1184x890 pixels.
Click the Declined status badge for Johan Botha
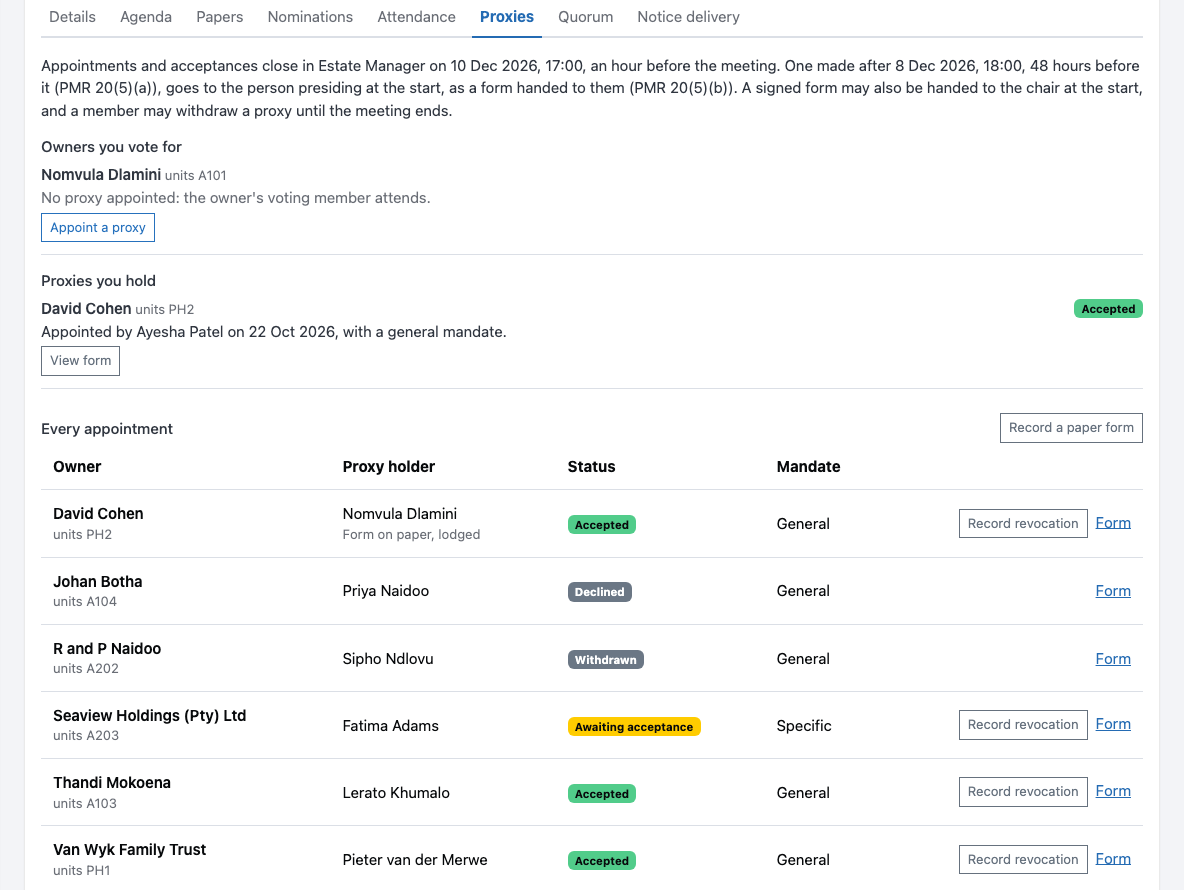point(600,592)
